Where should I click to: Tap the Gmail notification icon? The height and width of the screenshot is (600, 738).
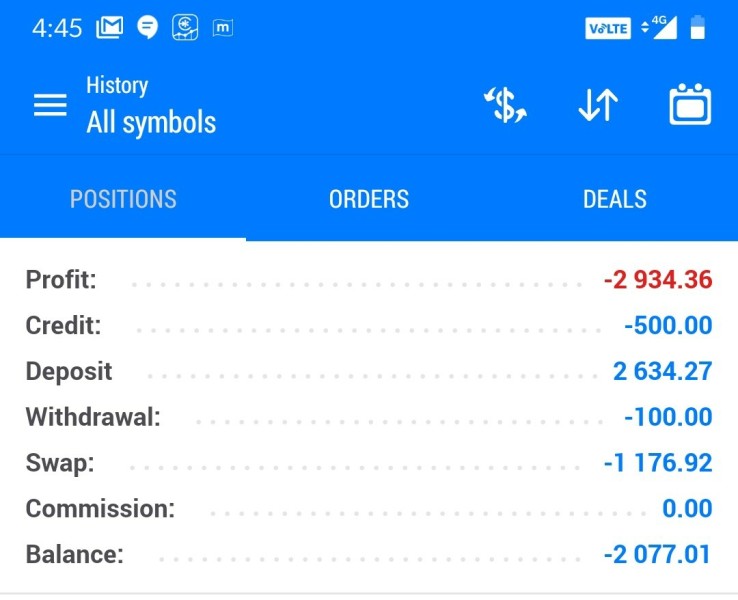[109, 28]
